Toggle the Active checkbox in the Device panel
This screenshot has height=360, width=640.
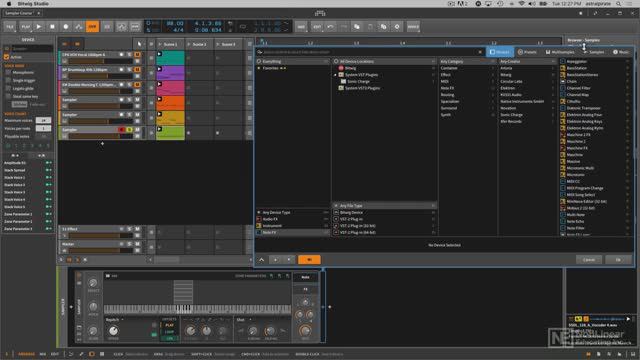(x=7, y=57)
